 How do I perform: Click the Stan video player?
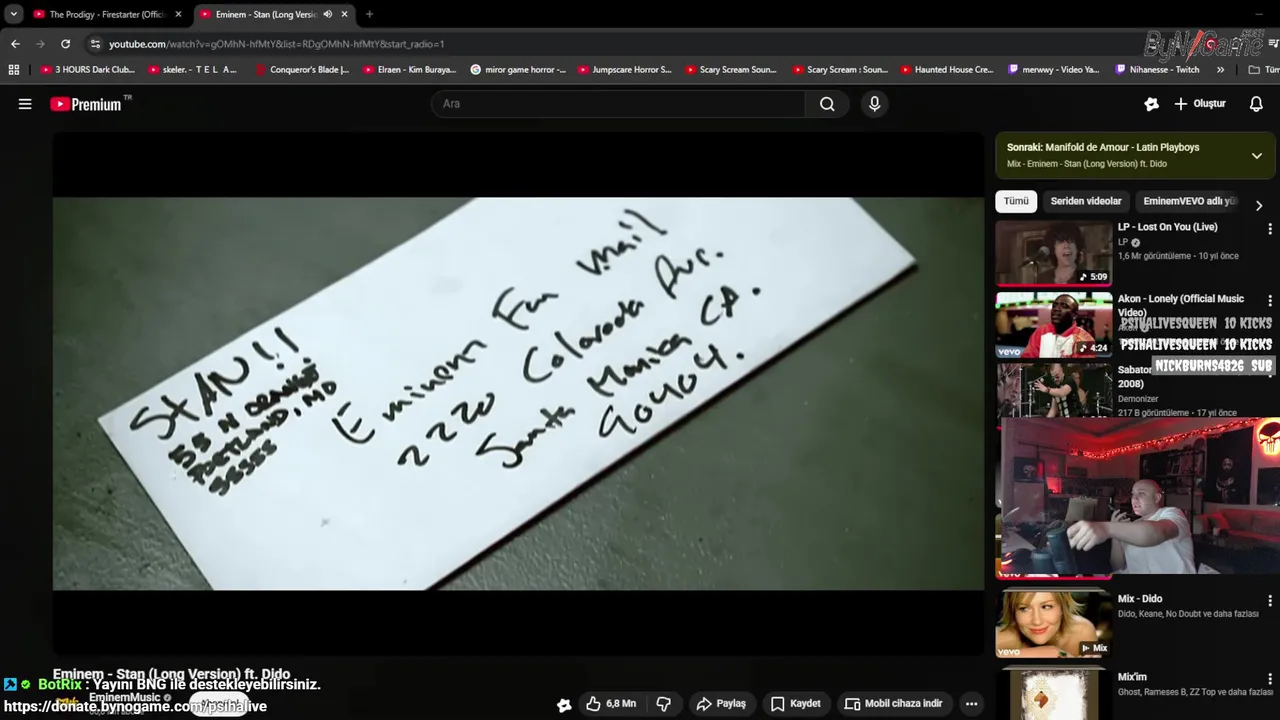pos(519,394)
